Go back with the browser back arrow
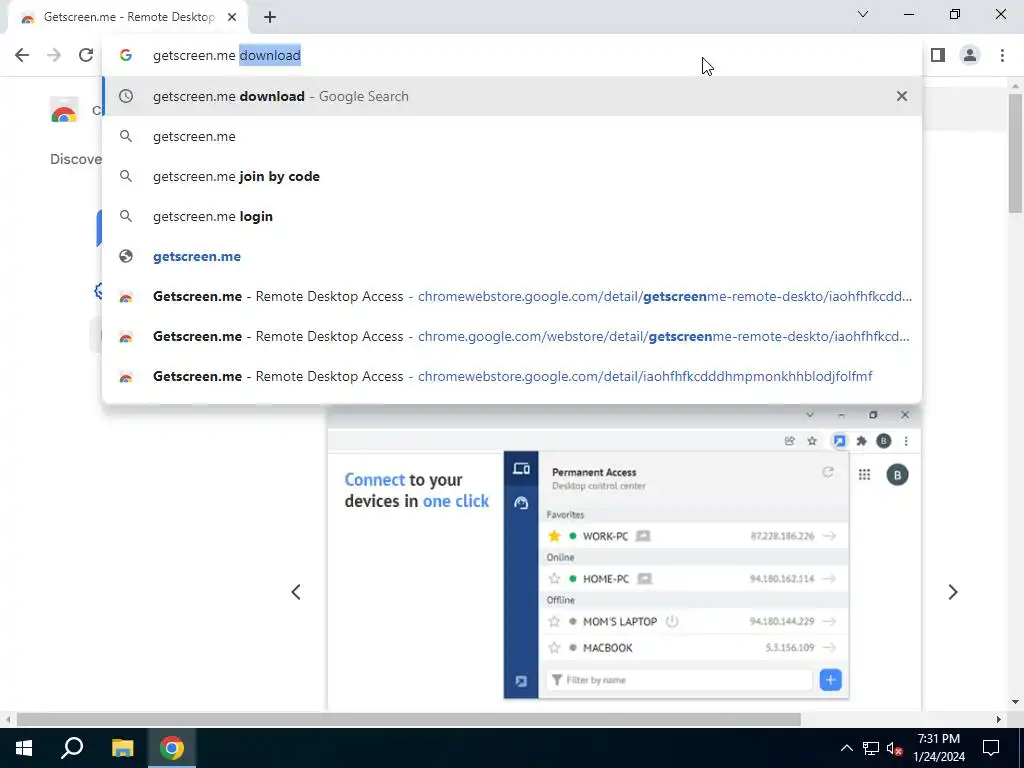Viewport: 1024px width, 768px height. click(22, 56)
